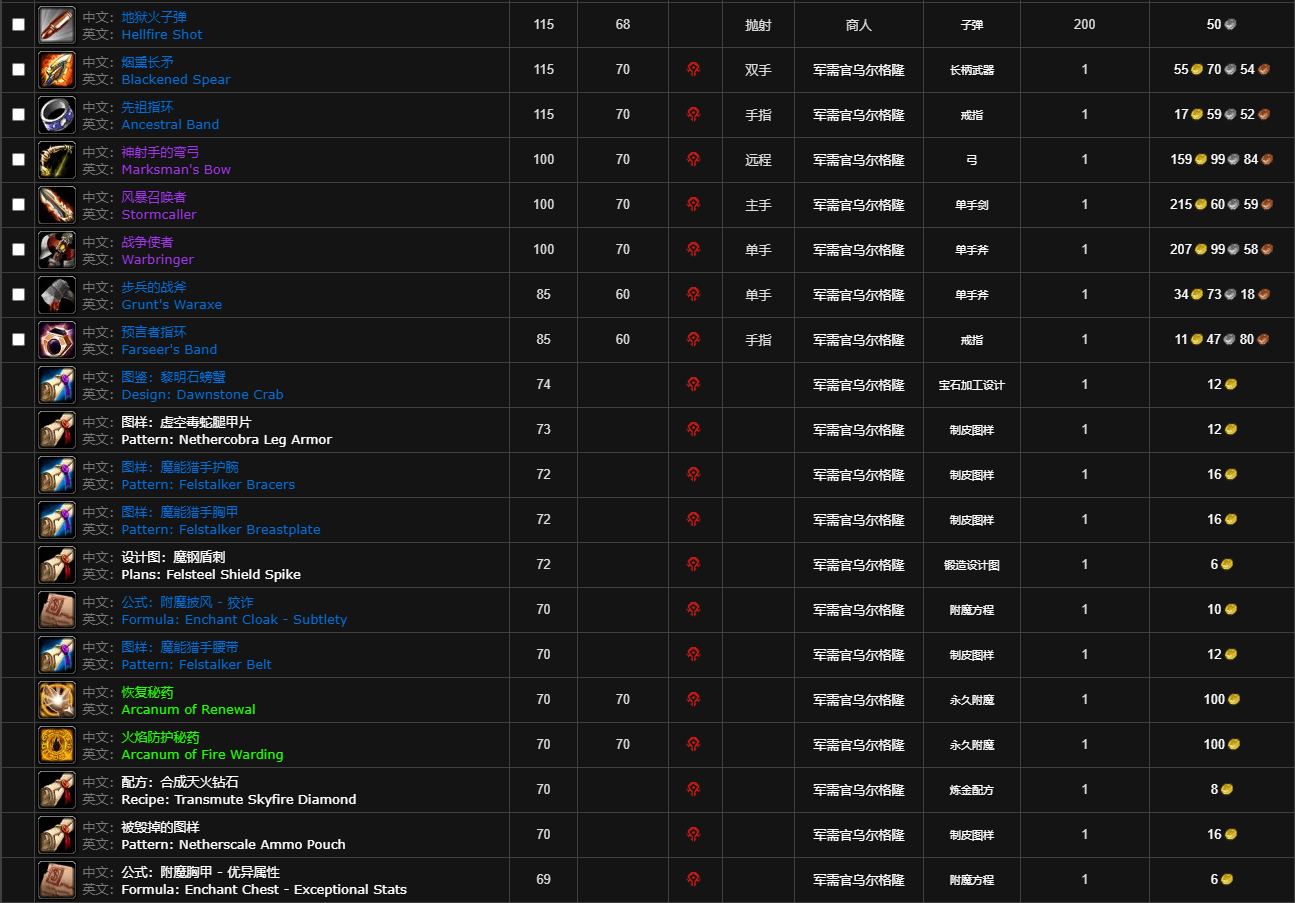Click the 双手 slot cell for Blackened Spear

758,70
